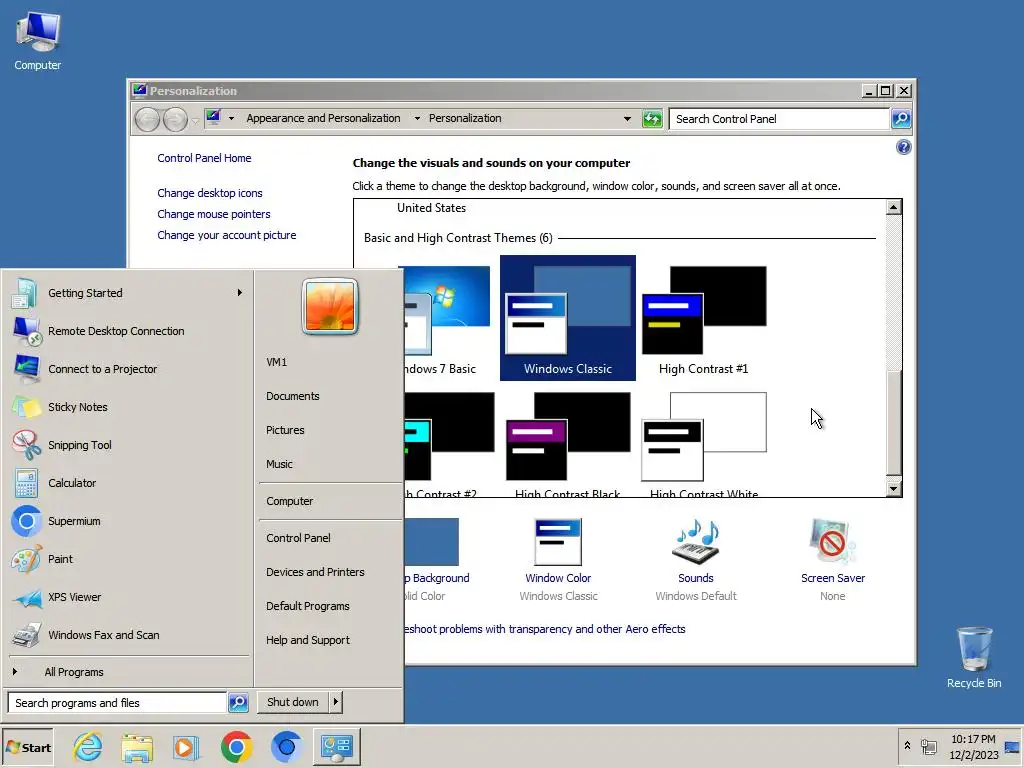Click theme list scrollbar up arrow

893,207
